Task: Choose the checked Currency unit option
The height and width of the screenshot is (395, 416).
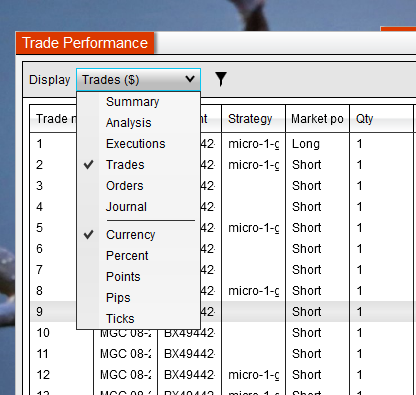Action: [x=131, y=235]
